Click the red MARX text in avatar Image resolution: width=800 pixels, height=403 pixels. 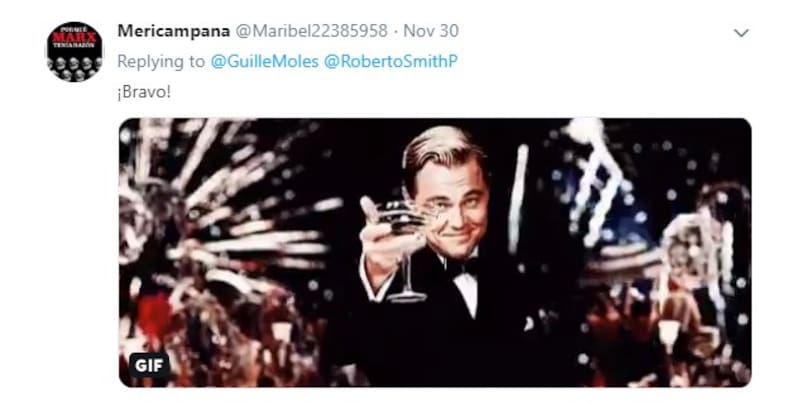tap(74, 37)
